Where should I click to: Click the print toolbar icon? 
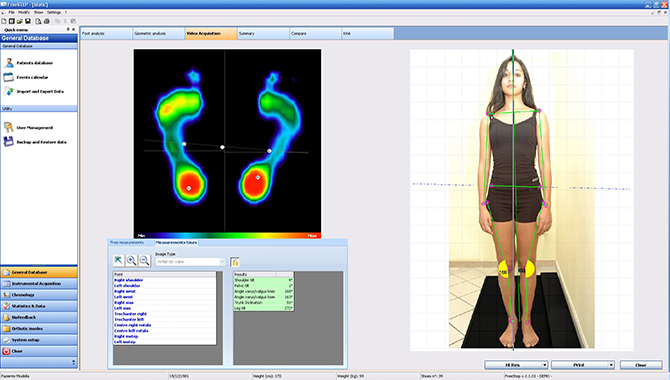47,21
